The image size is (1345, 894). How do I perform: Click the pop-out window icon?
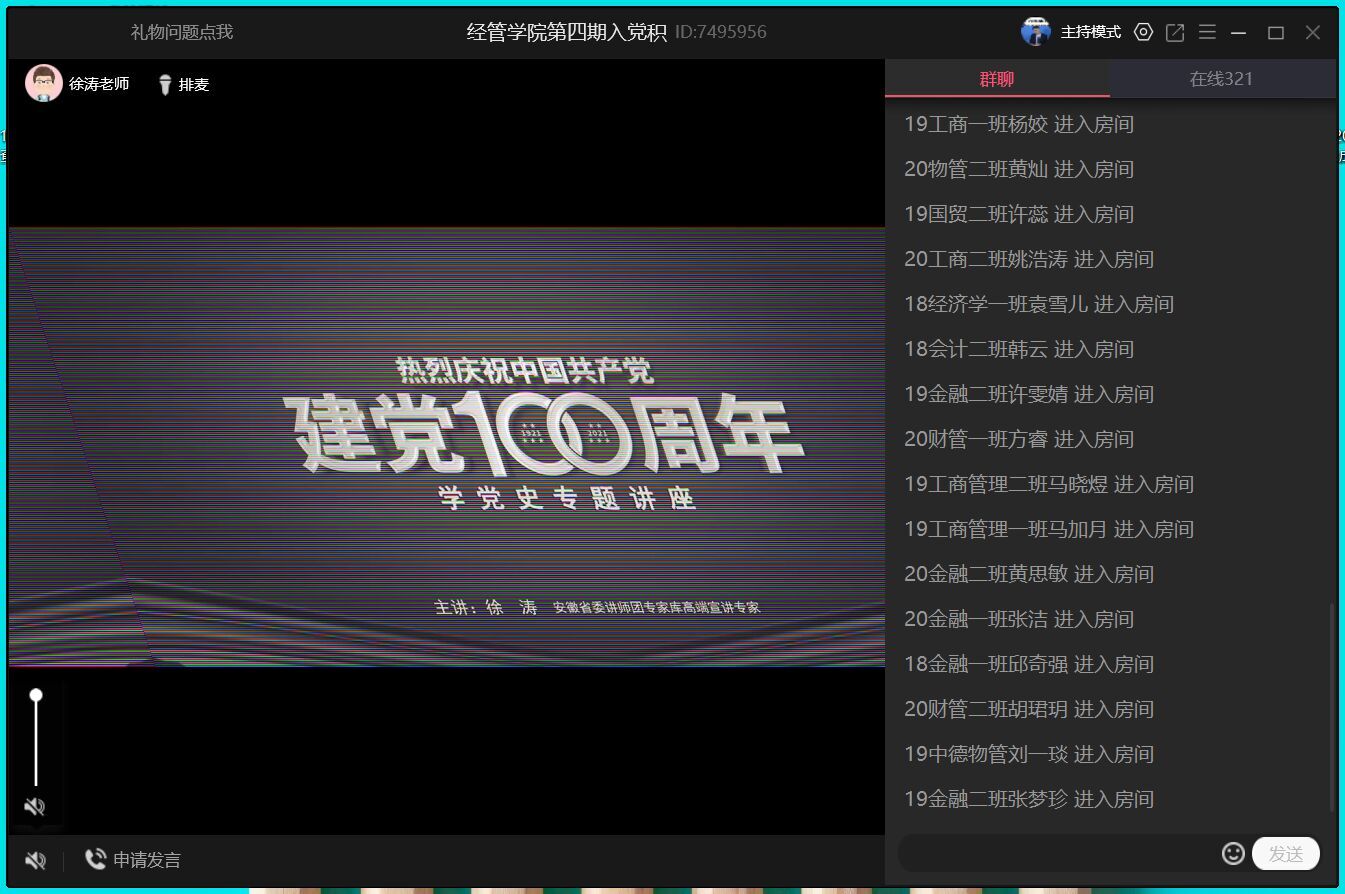(x=1175, y=32)
